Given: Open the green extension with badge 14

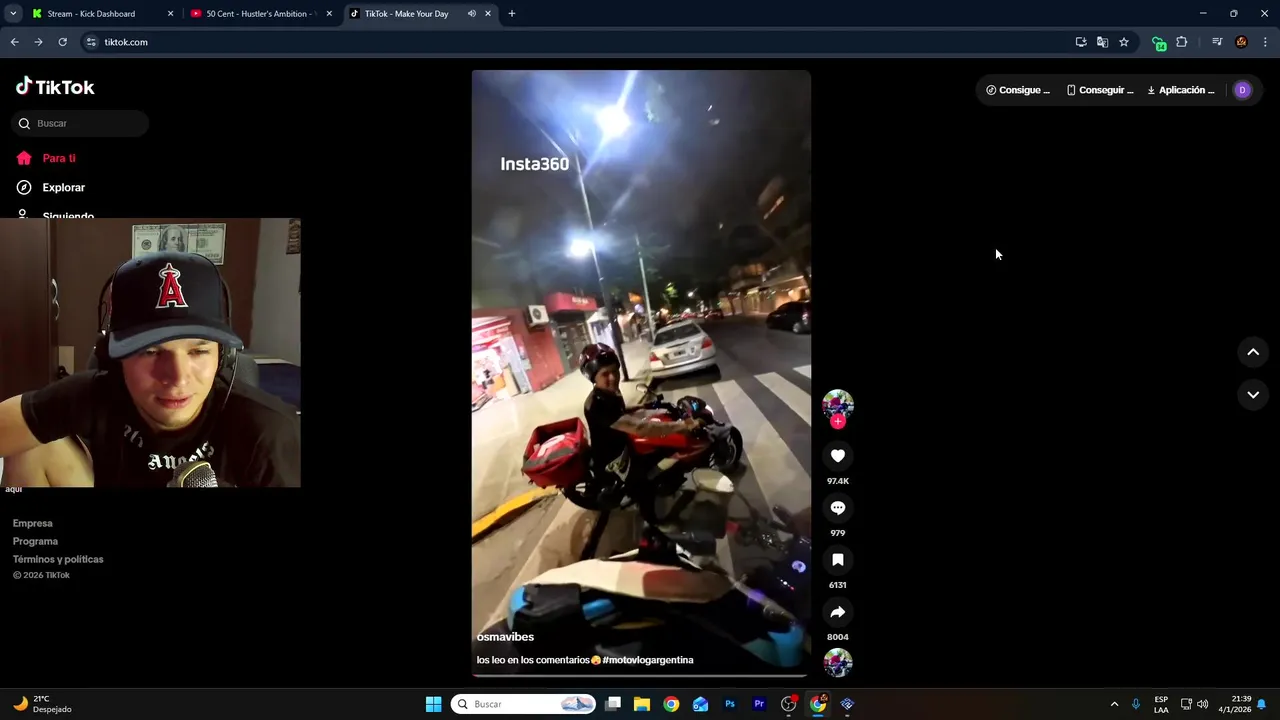Looking at the screenshot, I should click(1158, 43).
